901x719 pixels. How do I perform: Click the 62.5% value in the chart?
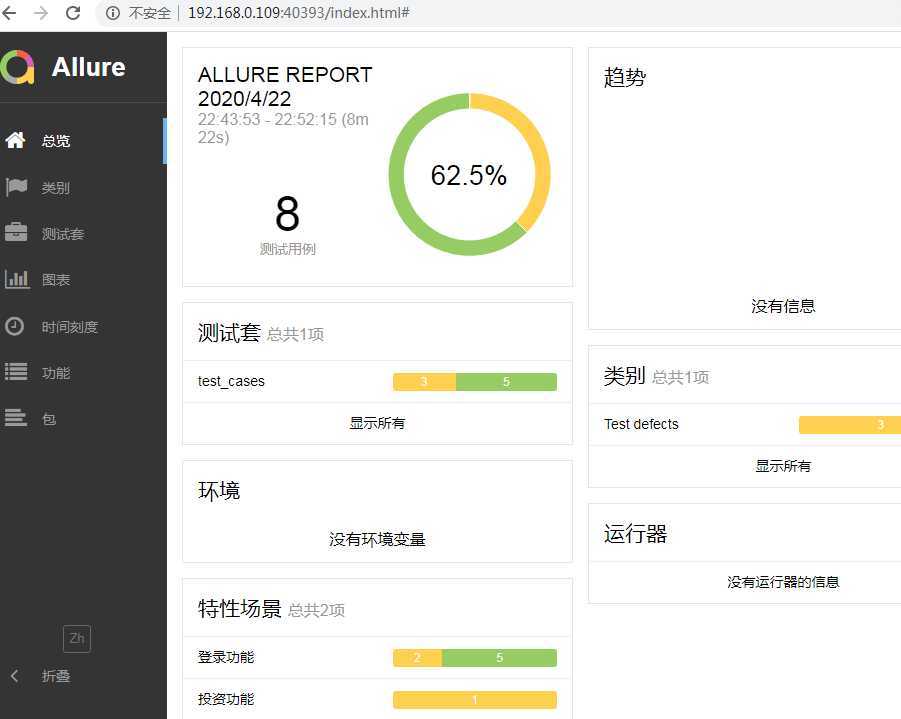pyautogui.click(x=469, y=175)
